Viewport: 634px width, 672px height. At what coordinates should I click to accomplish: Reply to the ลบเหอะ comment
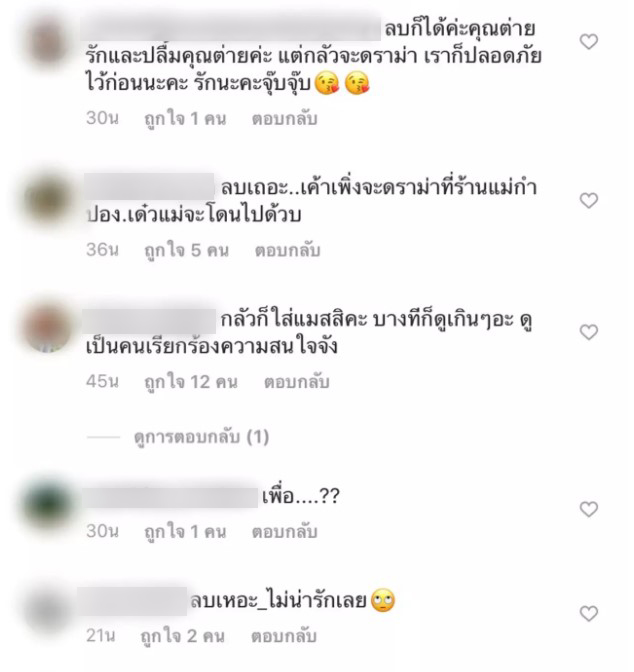(284, 636)
